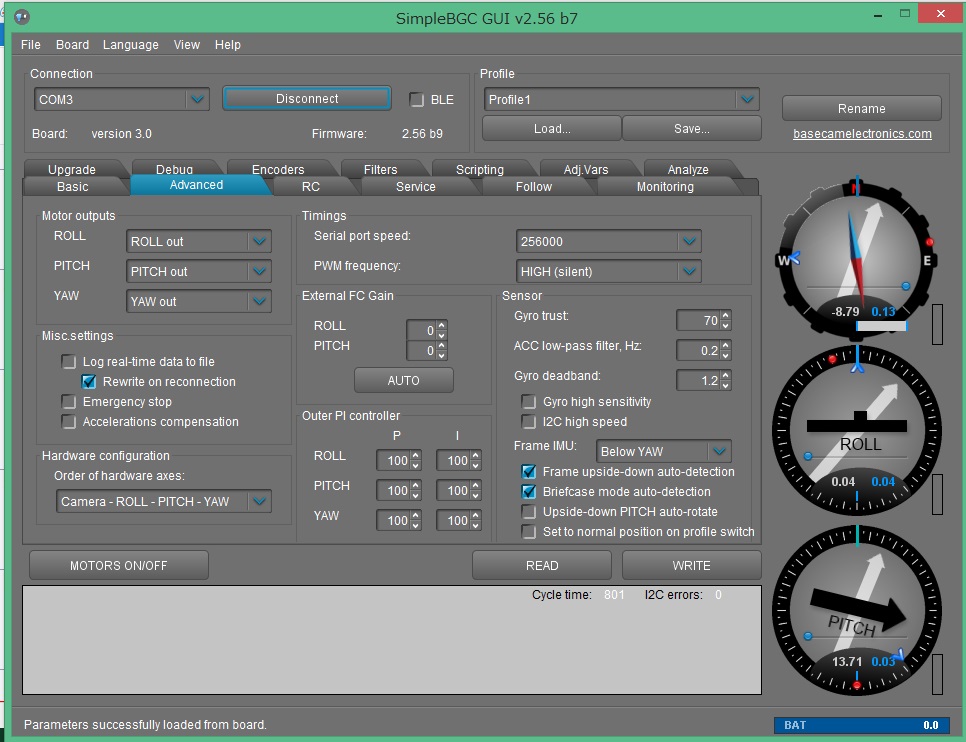Open the COM3 port dropdown

pyautogui.click(x=197, y=99)
